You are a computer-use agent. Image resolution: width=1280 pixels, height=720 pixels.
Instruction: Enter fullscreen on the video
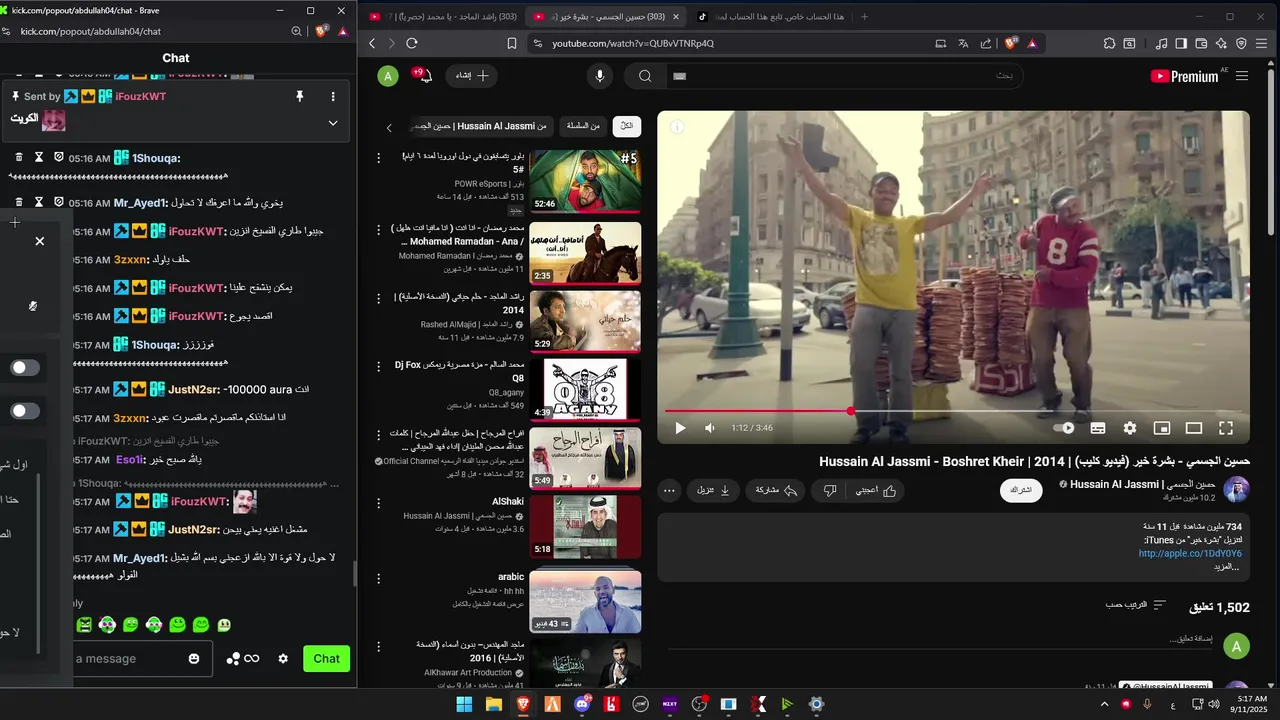click(x=1226, y=428)
